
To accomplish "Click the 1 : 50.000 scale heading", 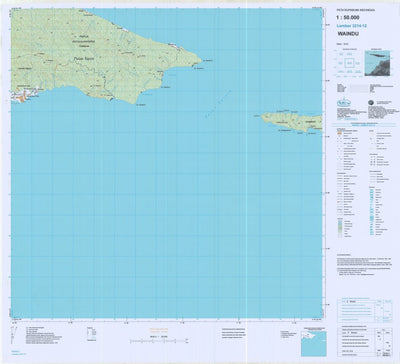I will click(x=348, y=18).
